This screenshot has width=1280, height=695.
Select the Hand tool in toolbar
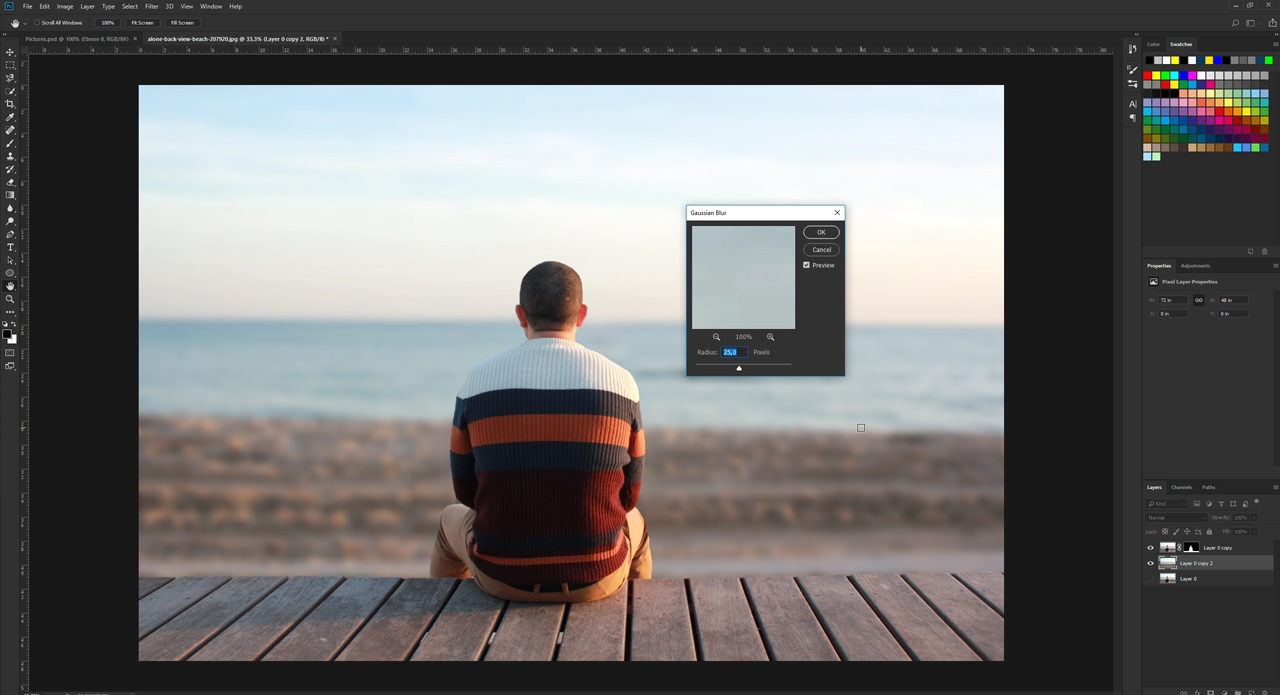click(11, 286)
